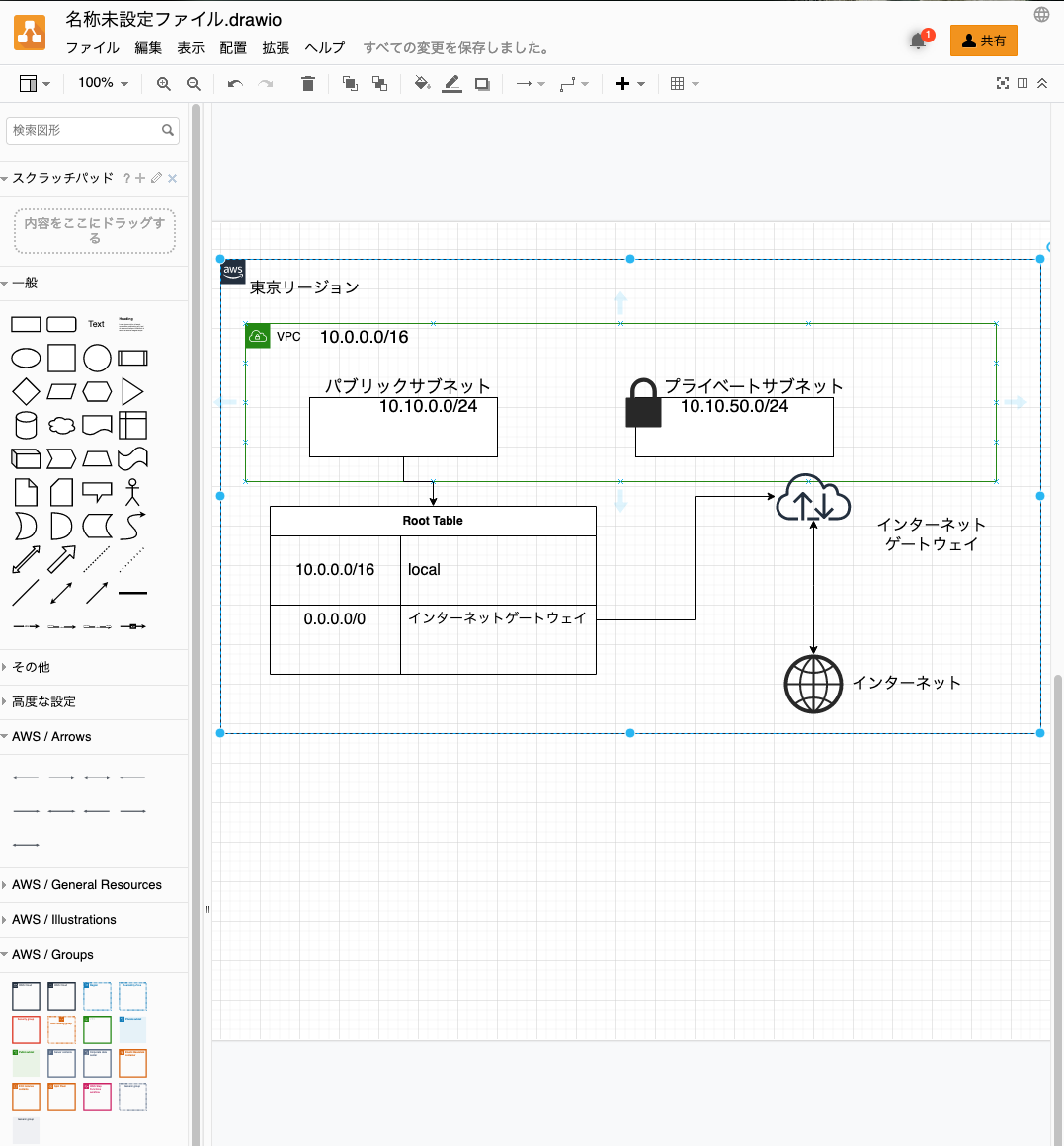Click the Fullscreen icon on the toolbar
Screen dimensions: 1064x1146
(x=1001, y=83)
